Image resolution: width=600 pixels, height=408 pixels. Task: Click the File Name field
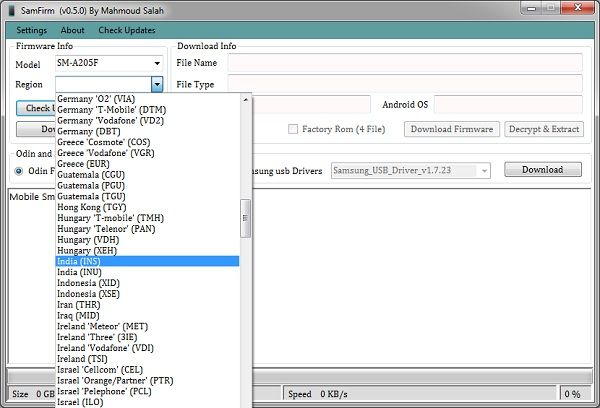[405, 63]
